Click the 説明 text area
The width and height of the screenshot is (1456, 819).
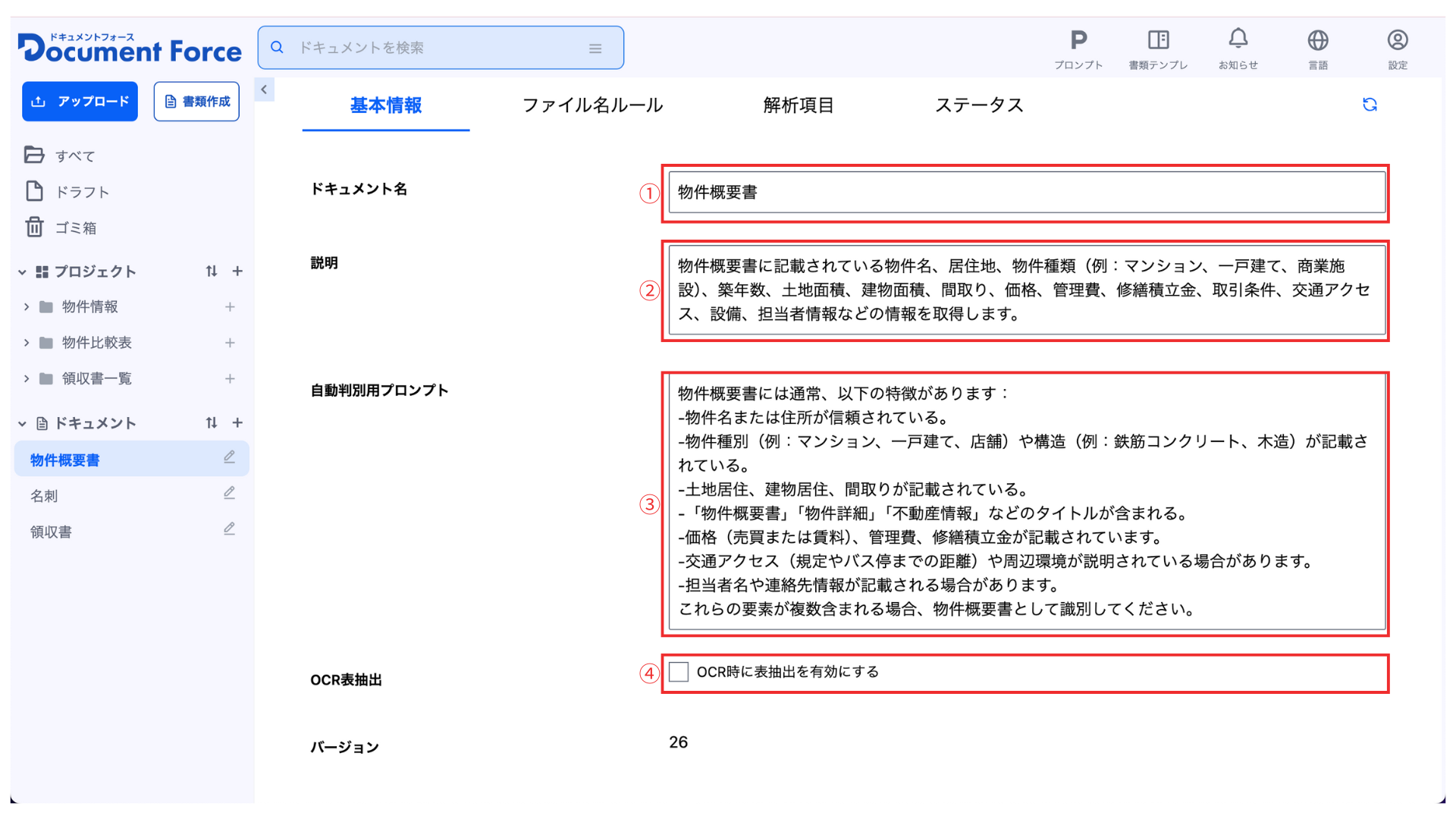[x=1027, y=290]
